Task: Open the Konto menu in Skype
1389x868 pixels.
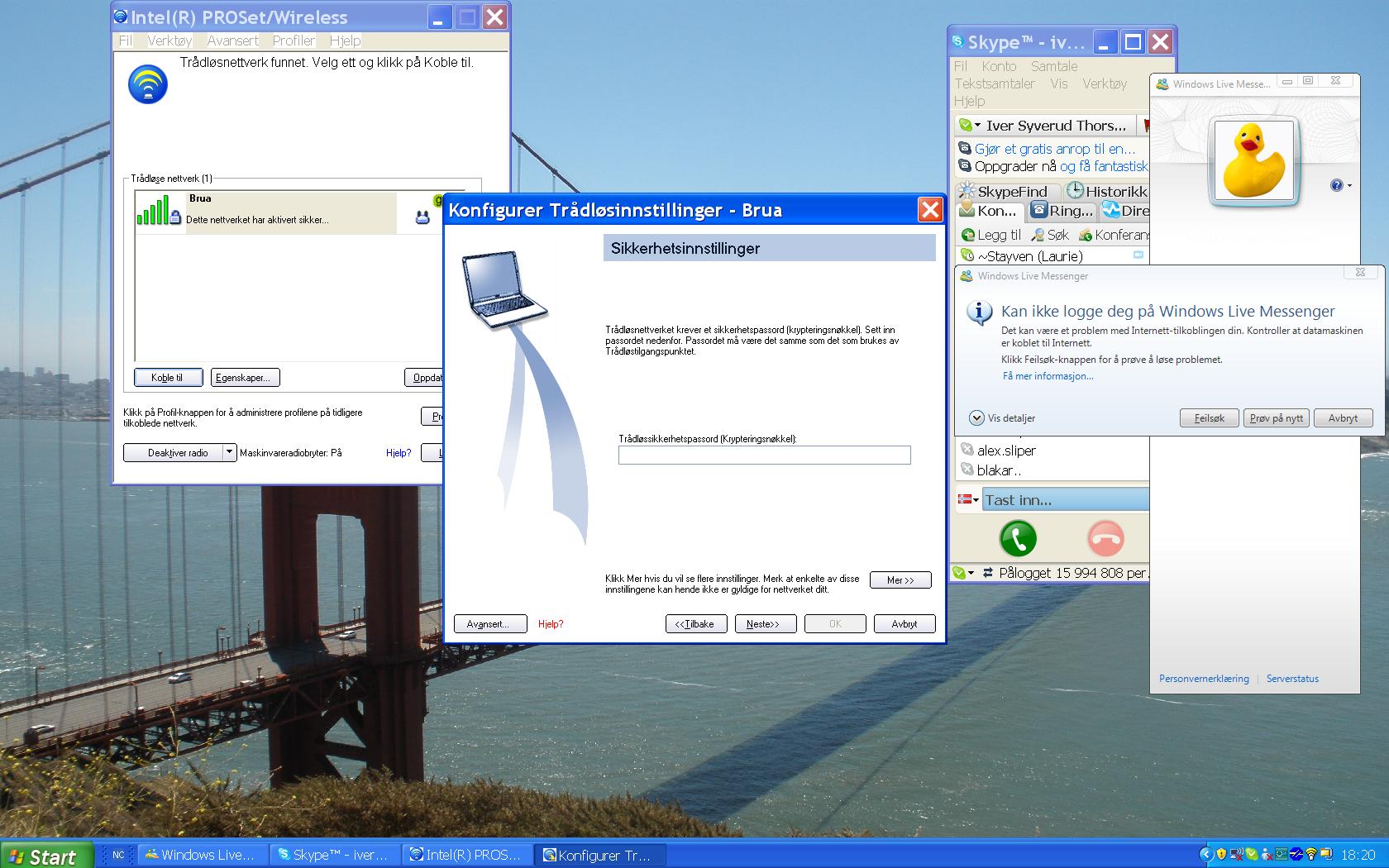Action: click(999, 66)
